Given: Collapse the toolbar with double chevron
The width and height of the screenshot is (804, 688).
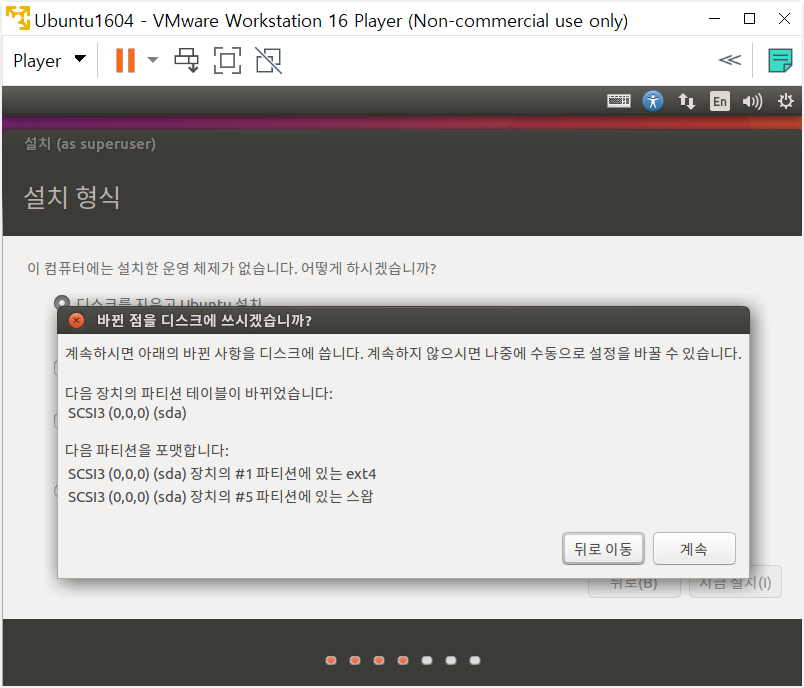Looking at the screenshot, I should [730, 60].
